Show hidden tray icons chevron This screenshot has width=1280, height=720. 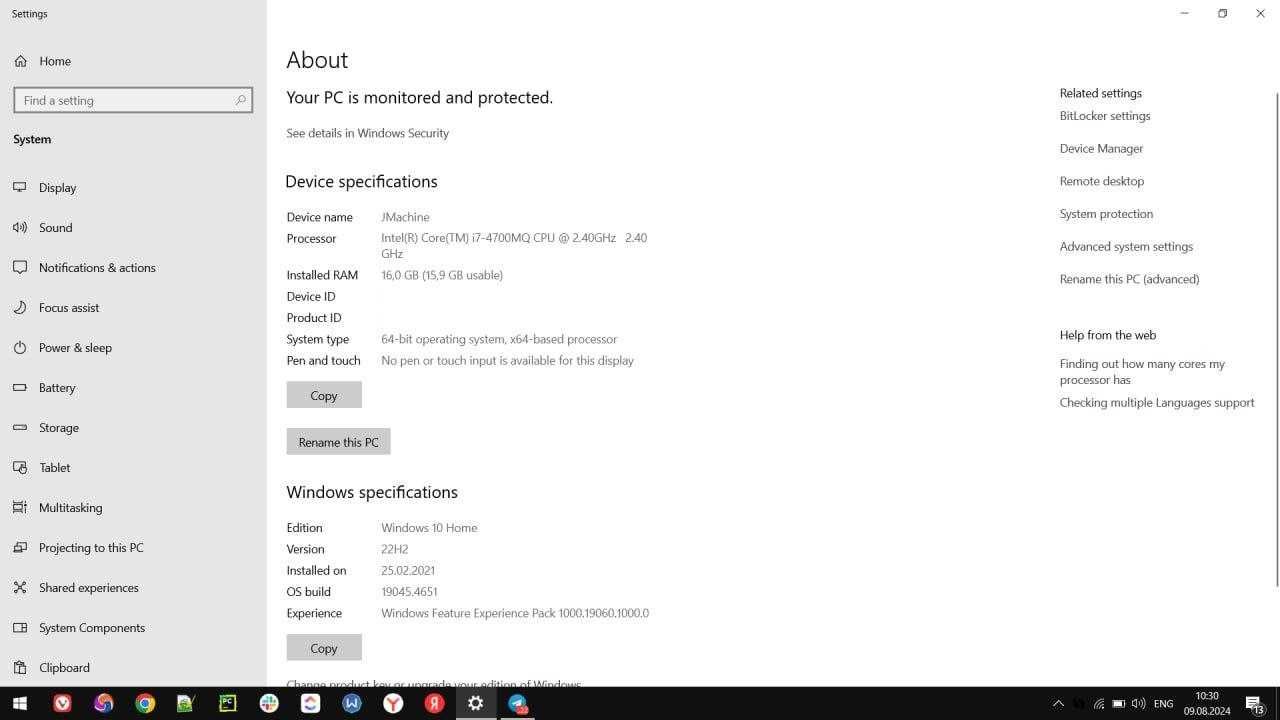tap(1058, 704)
